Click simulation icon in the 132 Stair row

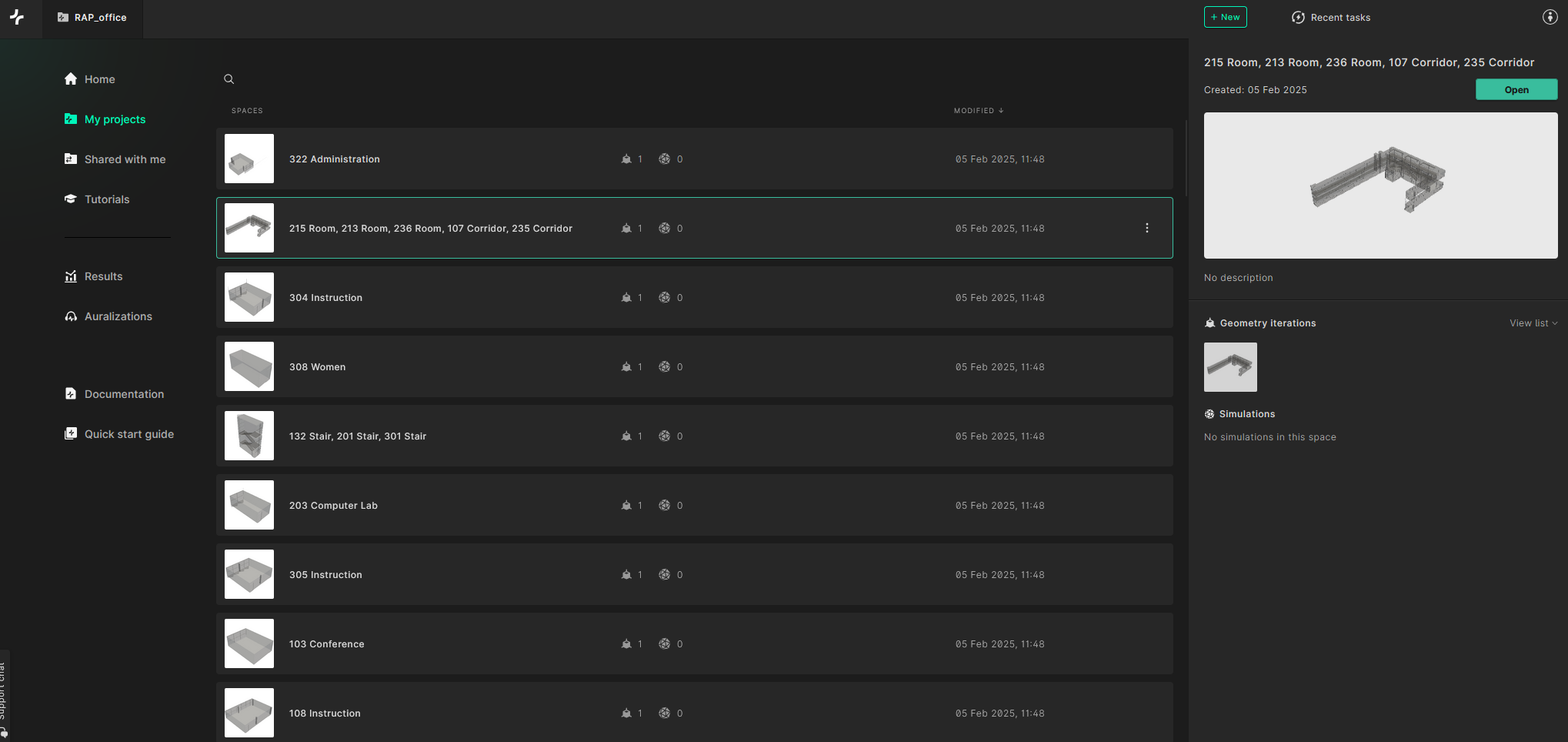(665, 436)
